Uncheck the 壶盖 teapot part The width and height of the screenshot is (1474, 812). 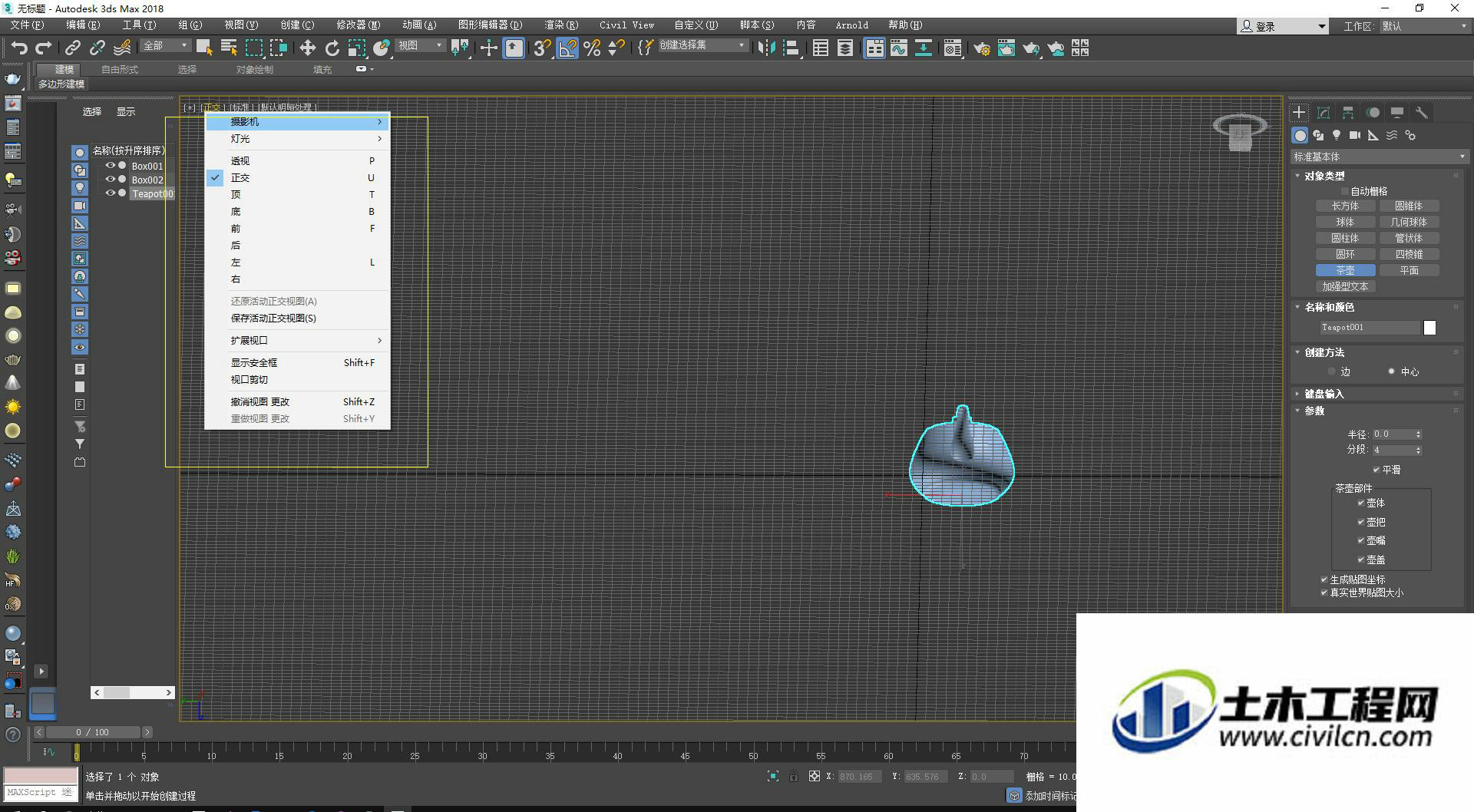pos(1361,559)
